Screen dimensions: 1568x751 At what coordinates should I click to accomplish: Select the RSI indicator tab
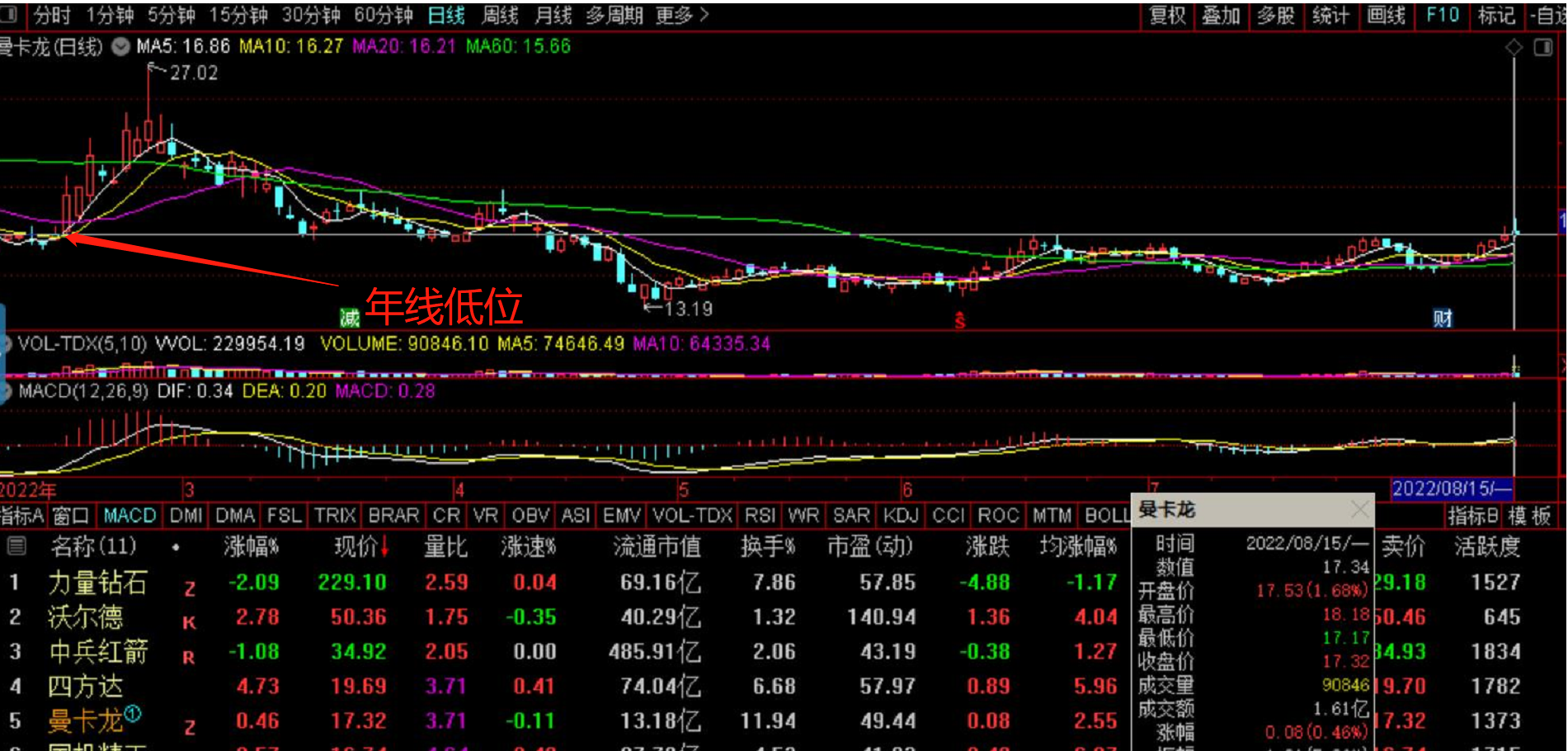(x=760, y=516)
